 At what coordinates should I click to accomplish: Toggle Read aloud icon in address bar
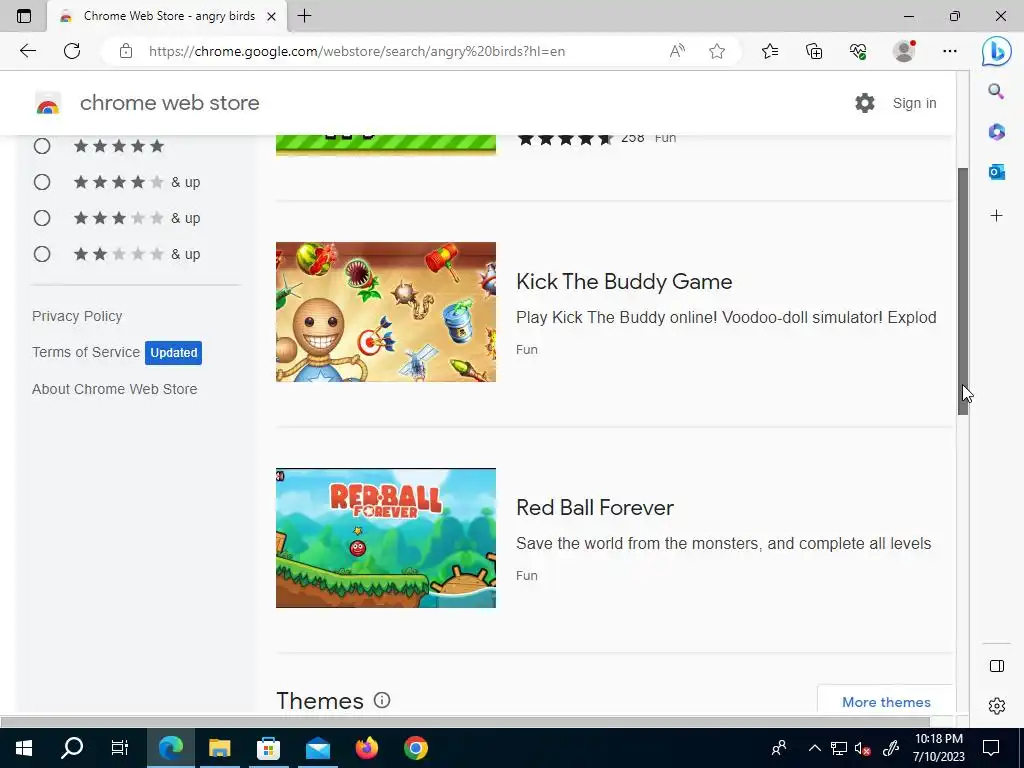[677, 51]
